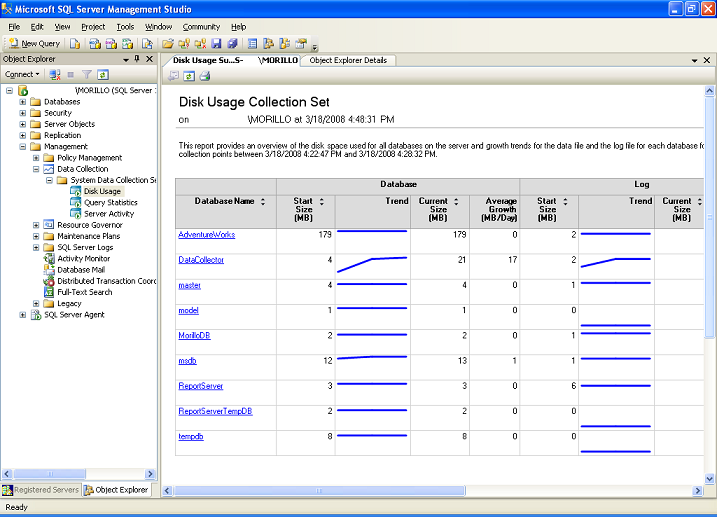717x517 pixels.
Task: Open the MorilloDB database link
Action: (x=194, y=336)
